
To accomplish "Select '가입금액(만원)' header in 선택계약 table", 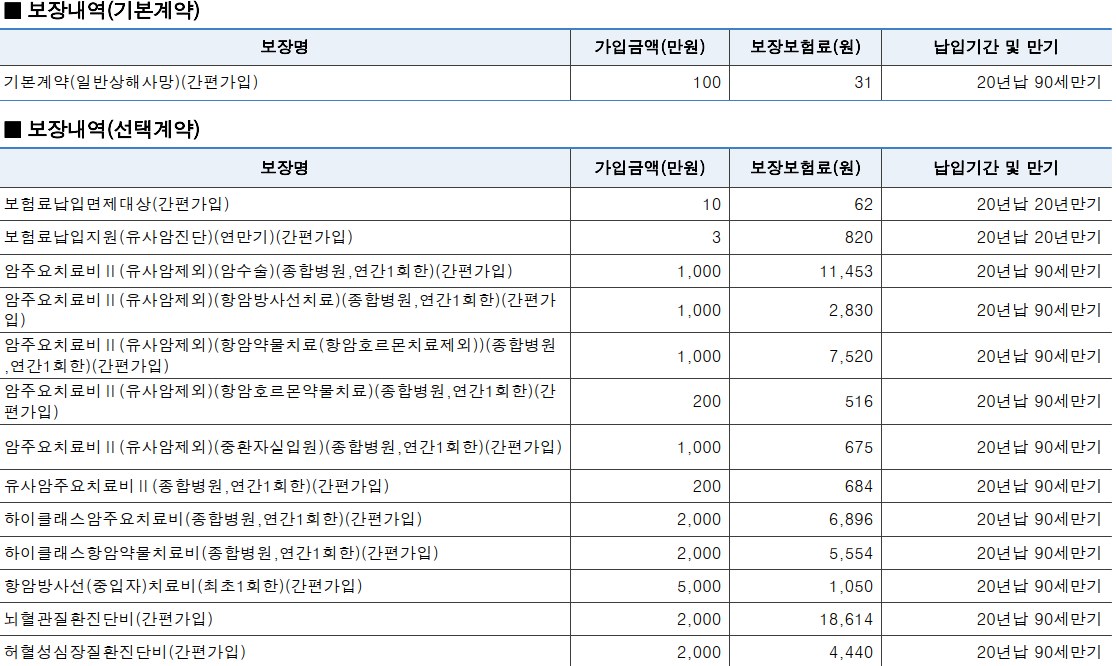I will click(650, 168).
